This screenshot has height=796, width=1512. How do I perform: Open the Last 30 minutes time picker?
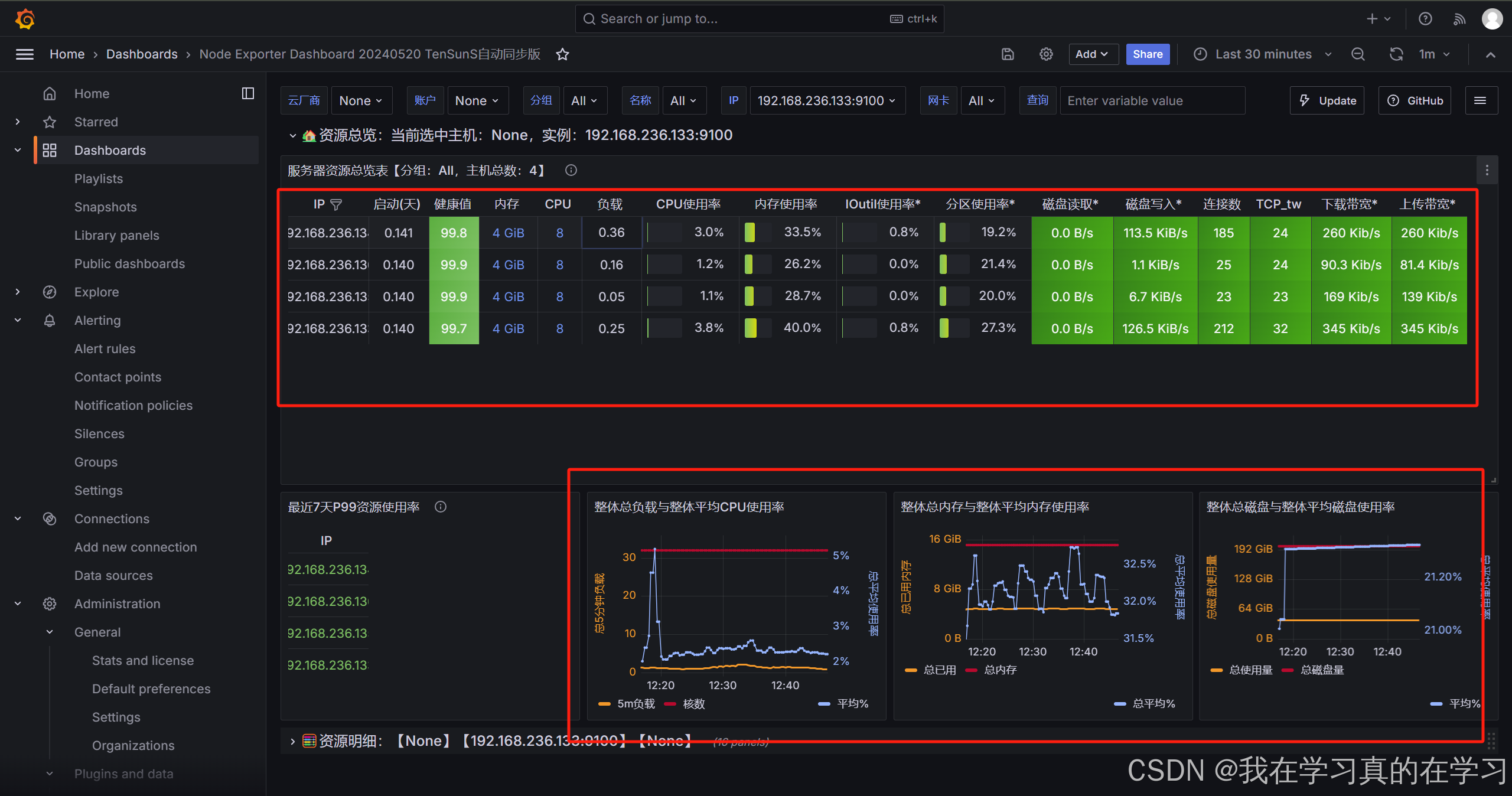point(1263,54)
